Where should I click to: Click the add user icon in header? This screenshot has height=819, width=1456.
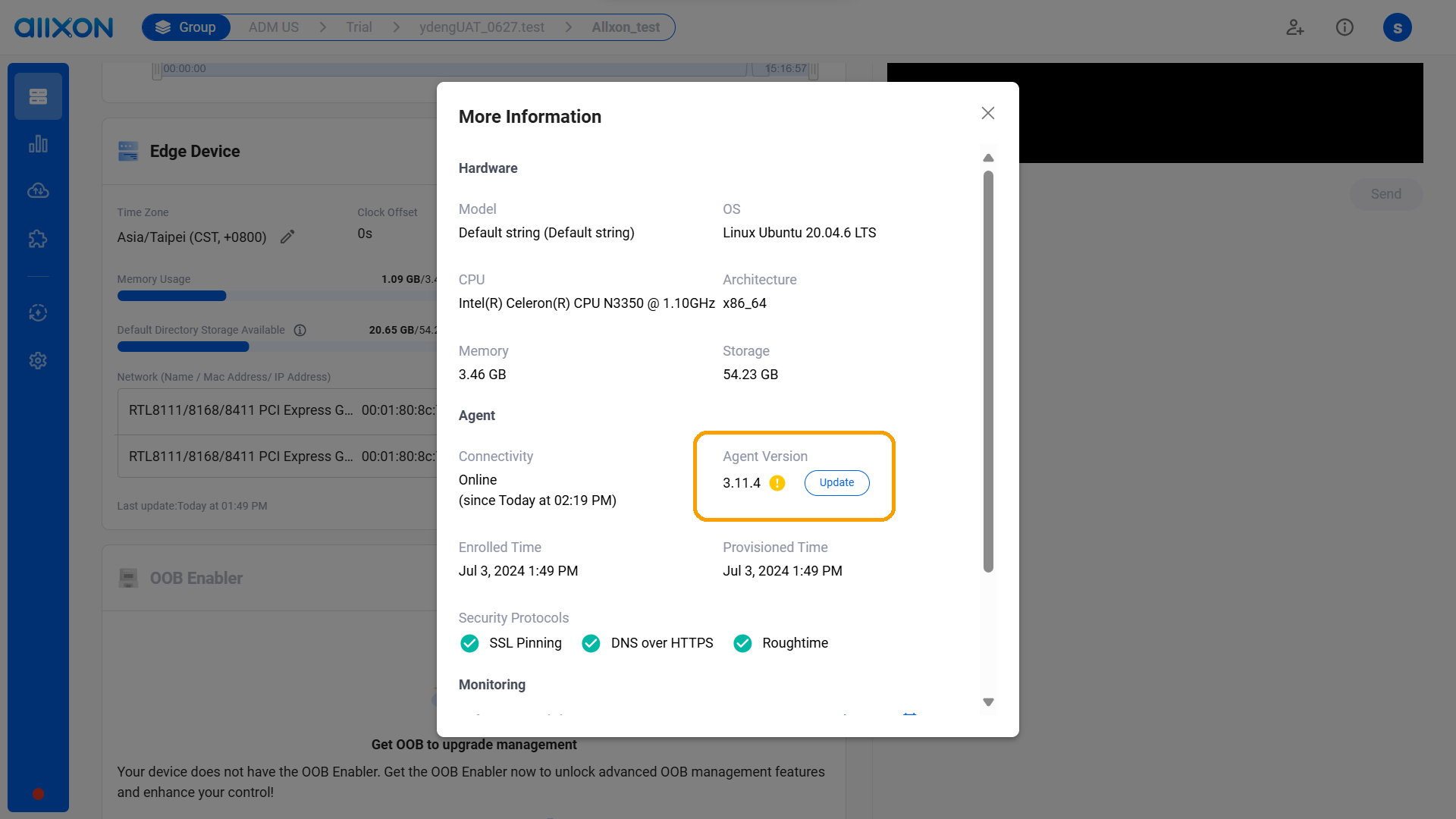pyautogui.click(x=1294, y=27)
